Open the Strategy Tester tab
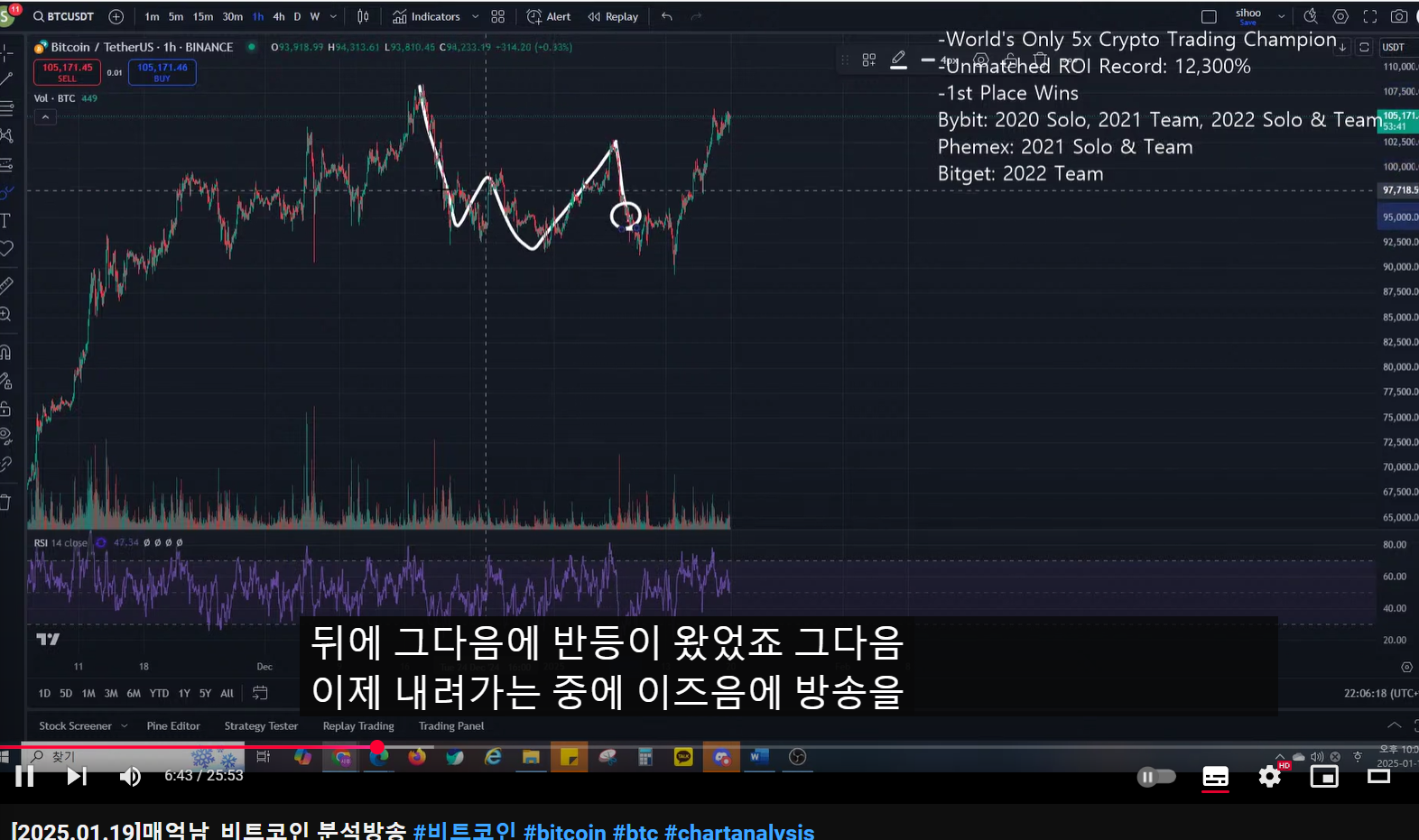Screen dimensions: 1419x840 (x=261, y=725)
